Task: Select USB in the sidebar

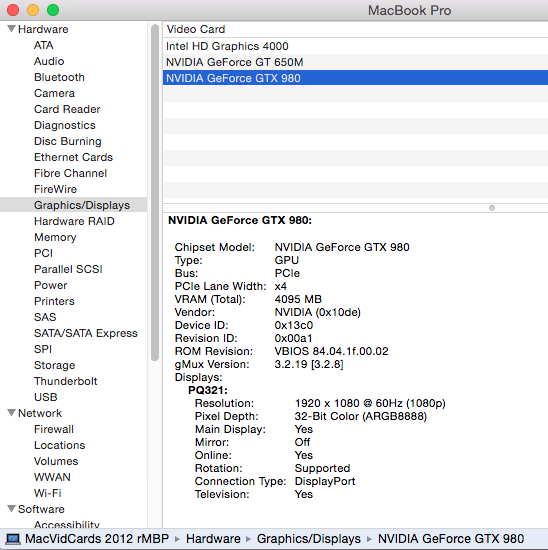Action: tap(46, 397)
